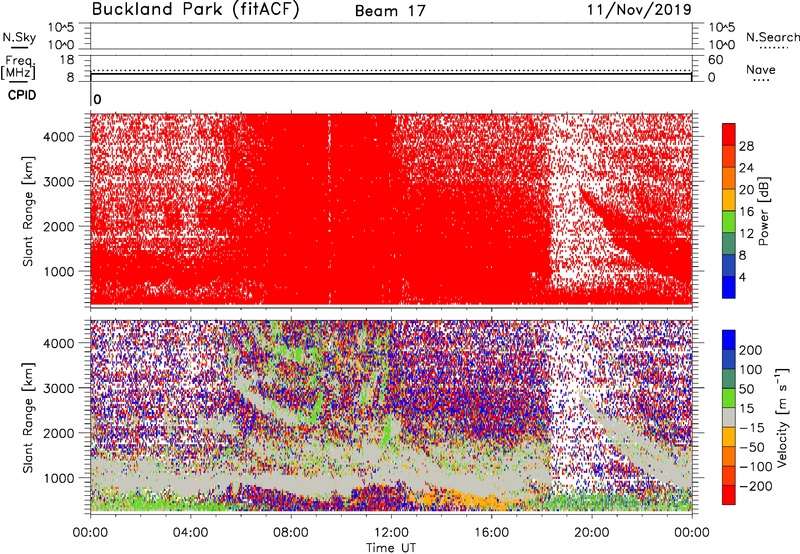Click the dotted Nave line in Freq panel
The width and height of the screenshot is (800, 554).
[391, 70]
